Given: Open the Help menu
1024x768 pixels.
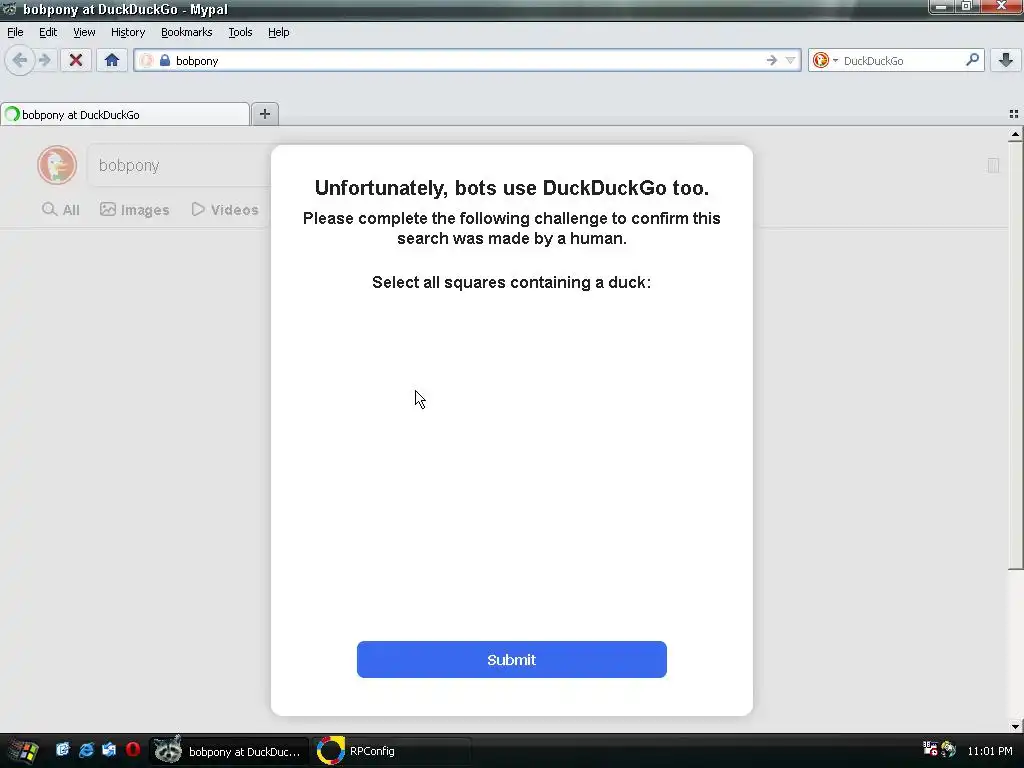Looking at the screenshot, I should pos(278,32).
